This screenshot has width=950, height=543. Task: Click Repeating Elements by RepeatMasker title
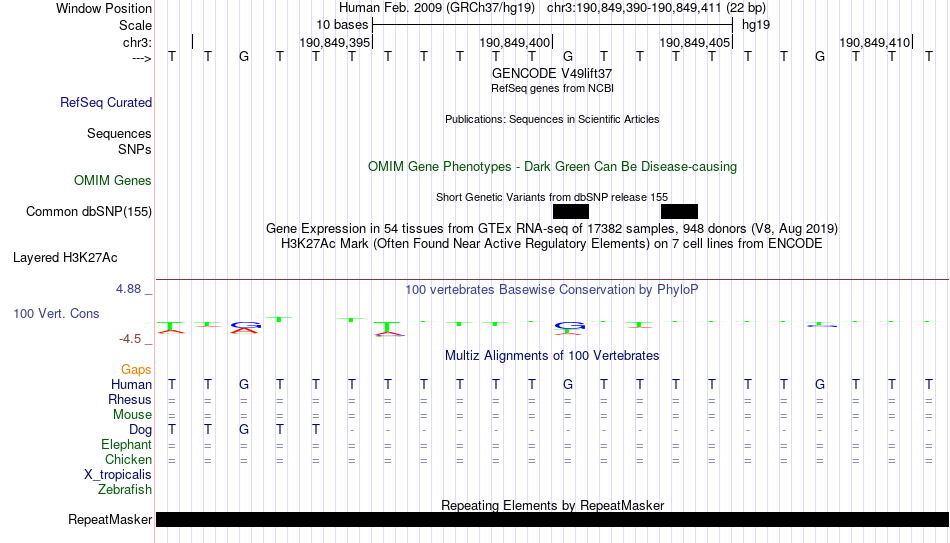click(553, 505)
